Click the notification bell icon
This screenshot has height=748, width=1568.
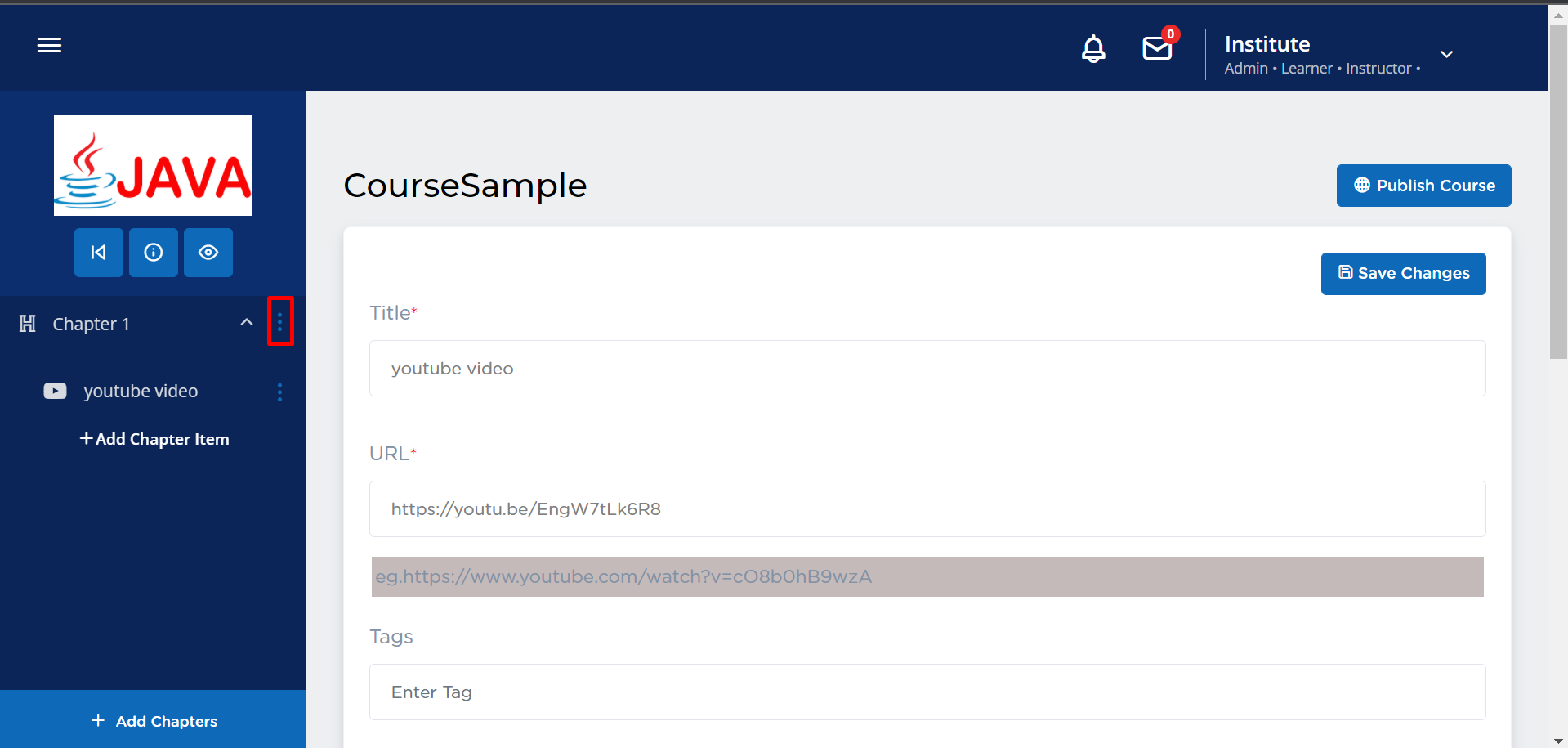pyautogui.click(x=1093, y=49)
